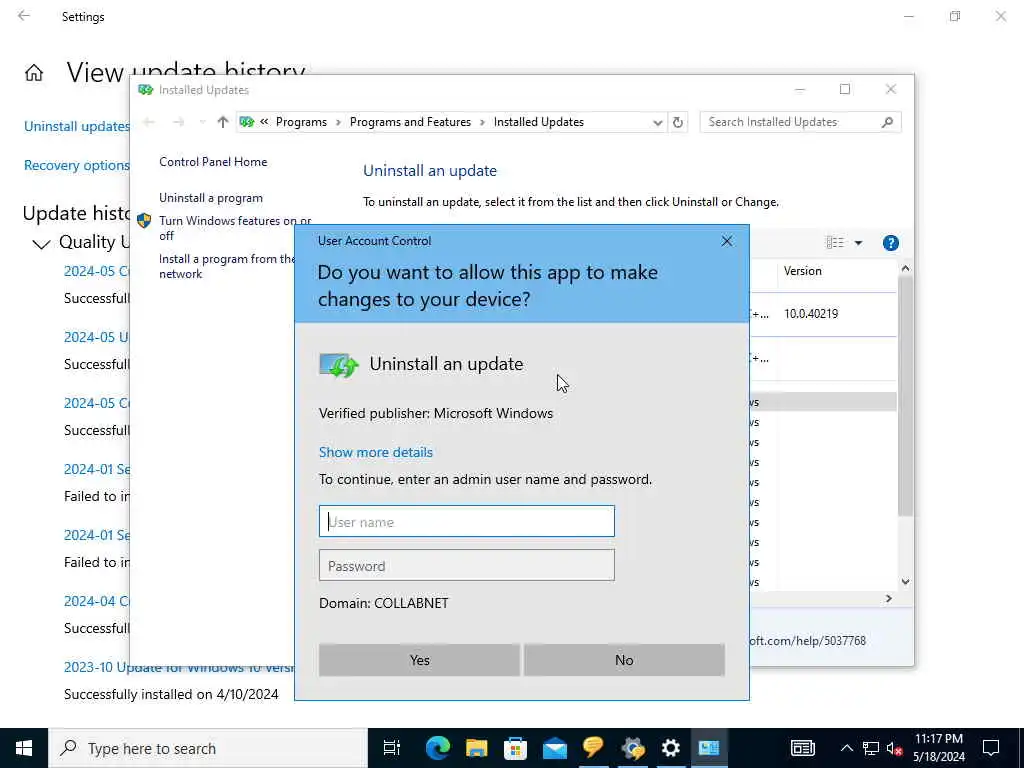Open Mail app from taskbar
Image resolution: width=1024 pixels, height=768 pixels.
(554, 748)
